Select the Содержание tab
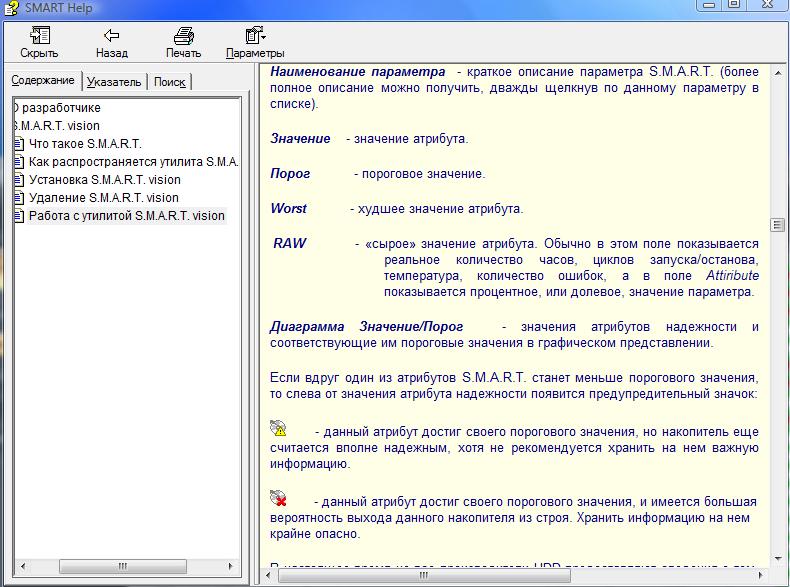790x587 pixels. click(x=43, y=80)
